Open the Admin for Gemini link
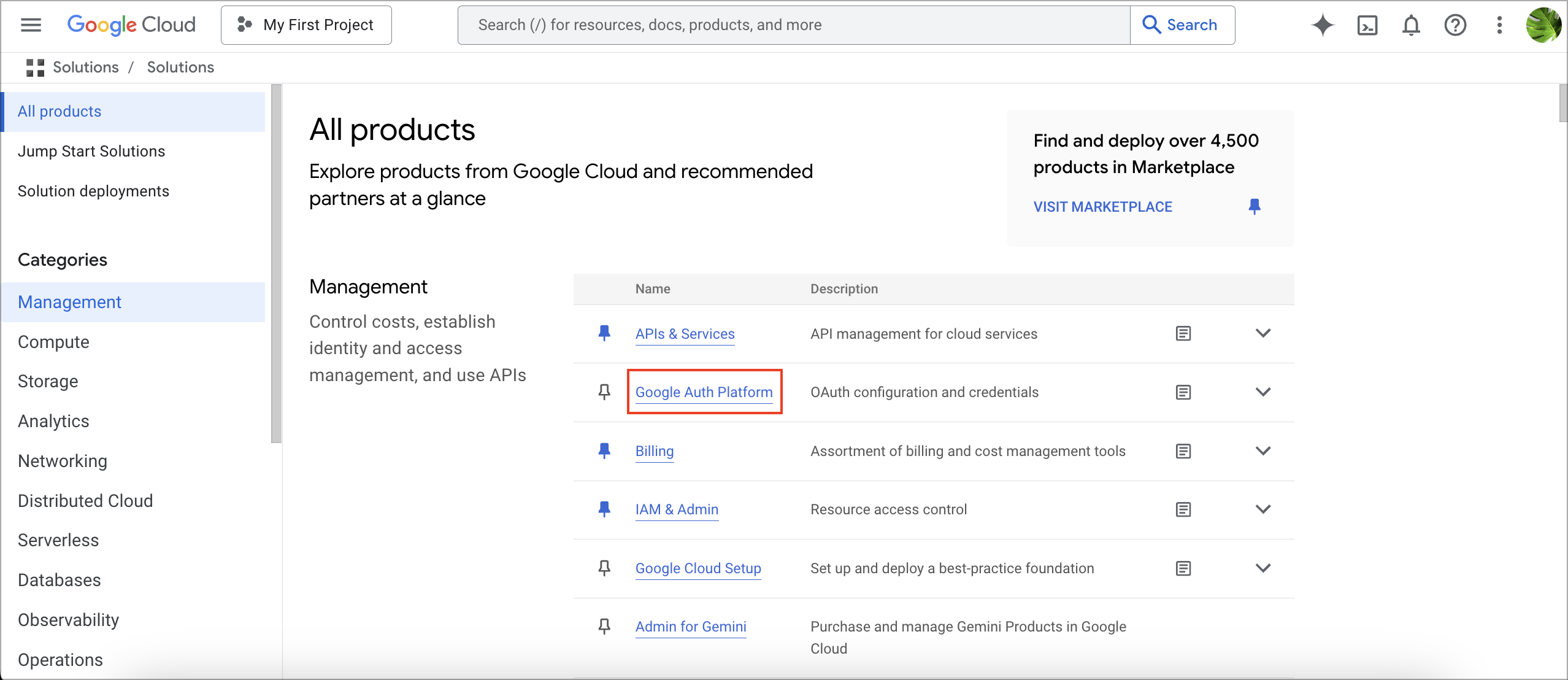The image size is (1568, 680). click(691, 627)
